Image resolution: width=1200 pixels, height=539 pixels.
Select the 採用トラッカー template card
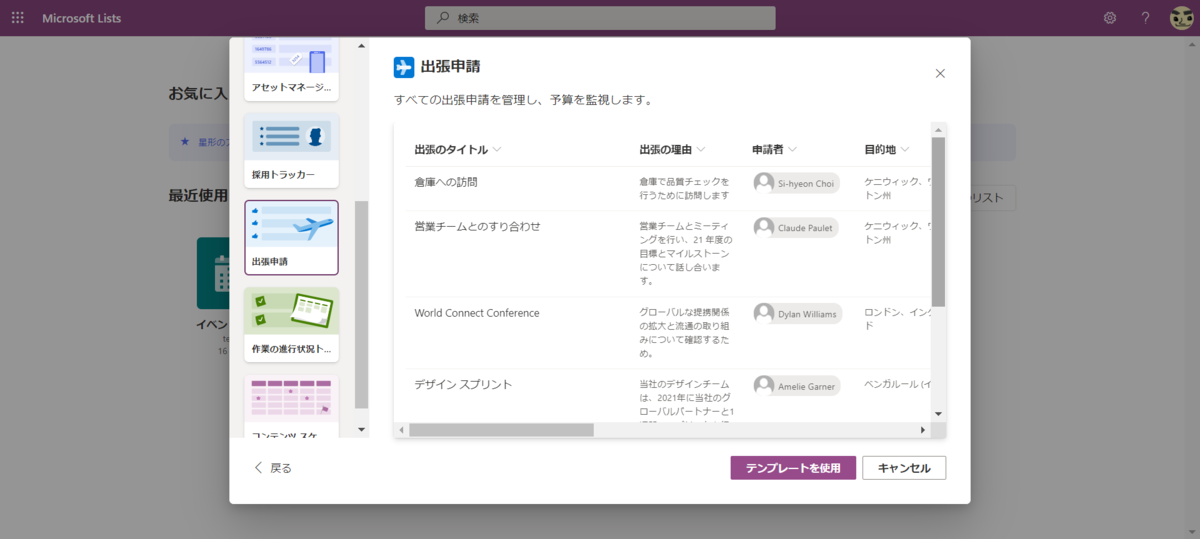291,151
